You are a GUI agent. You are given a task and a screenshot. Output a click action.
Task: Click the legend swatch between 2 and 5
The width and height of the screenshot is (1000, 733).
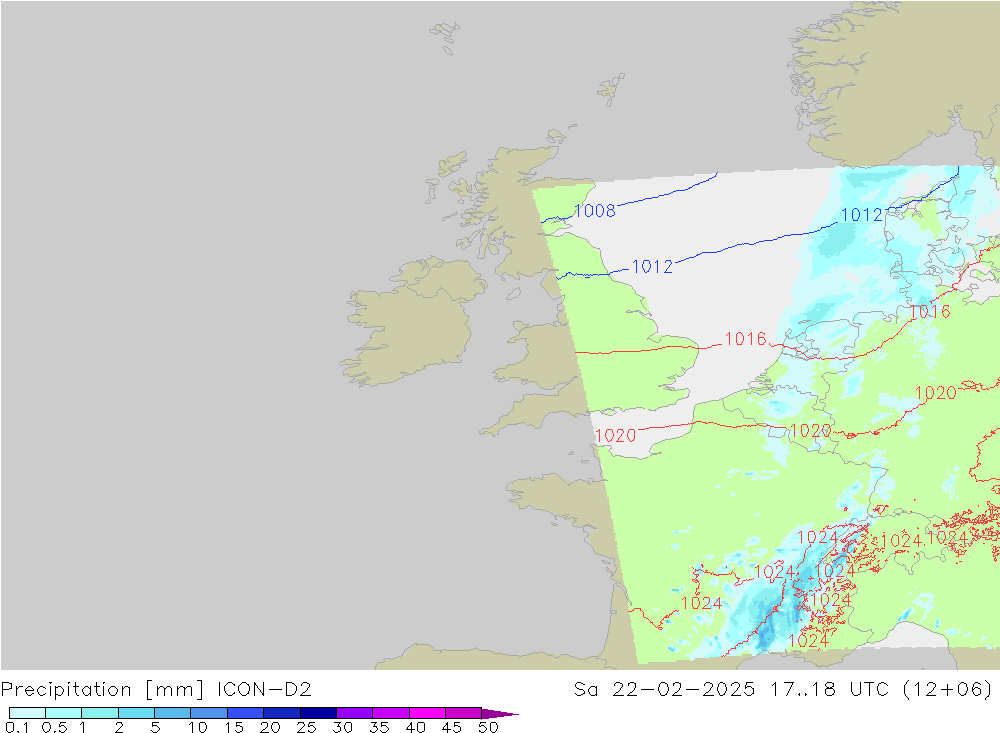136,713
